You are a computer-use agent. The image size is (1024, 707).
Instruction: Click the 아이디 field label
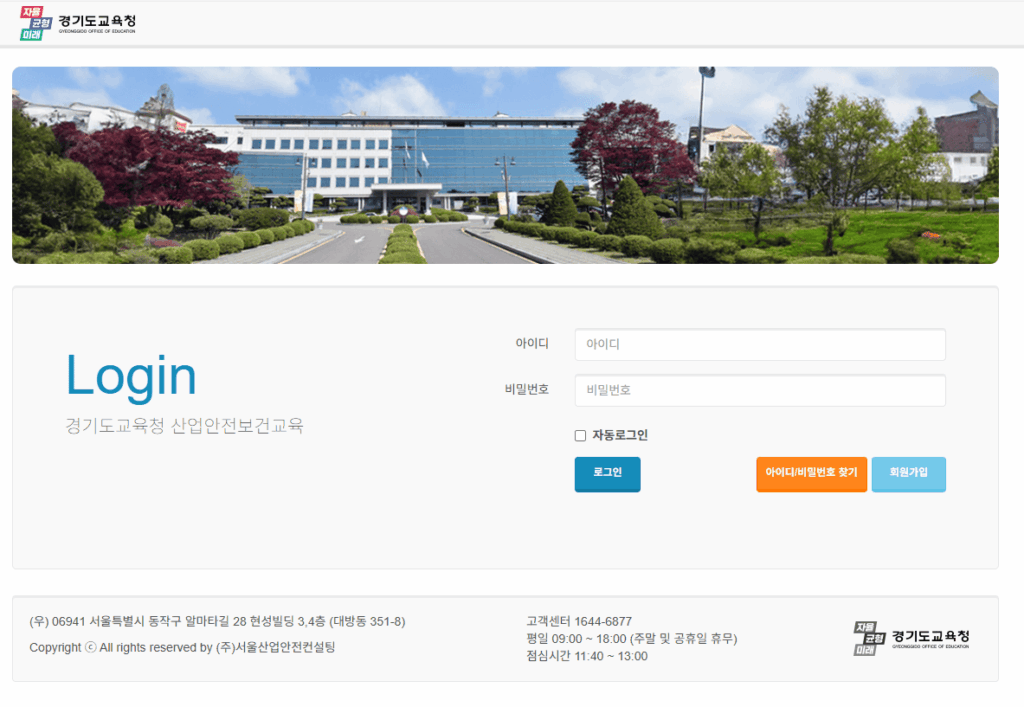pos(532,344)
